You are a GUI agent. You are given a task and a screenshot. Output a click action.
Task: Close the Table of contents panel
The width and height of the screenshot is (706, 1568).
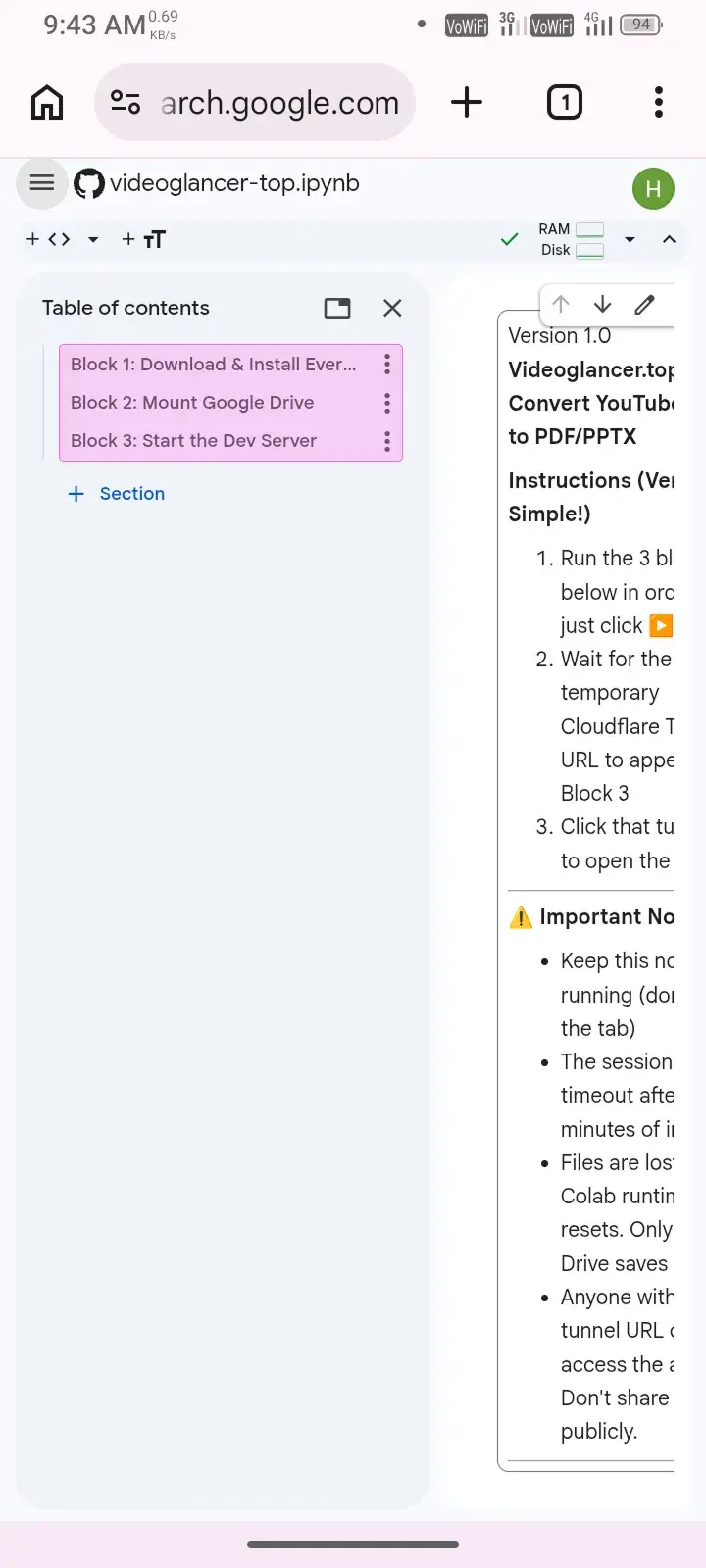point(392,308)
